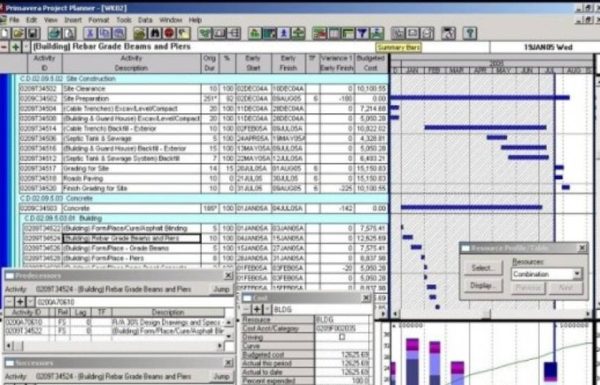Click the toolbar icon left of Help
This screenshot has height=385, width=600.
coord(448,33)
